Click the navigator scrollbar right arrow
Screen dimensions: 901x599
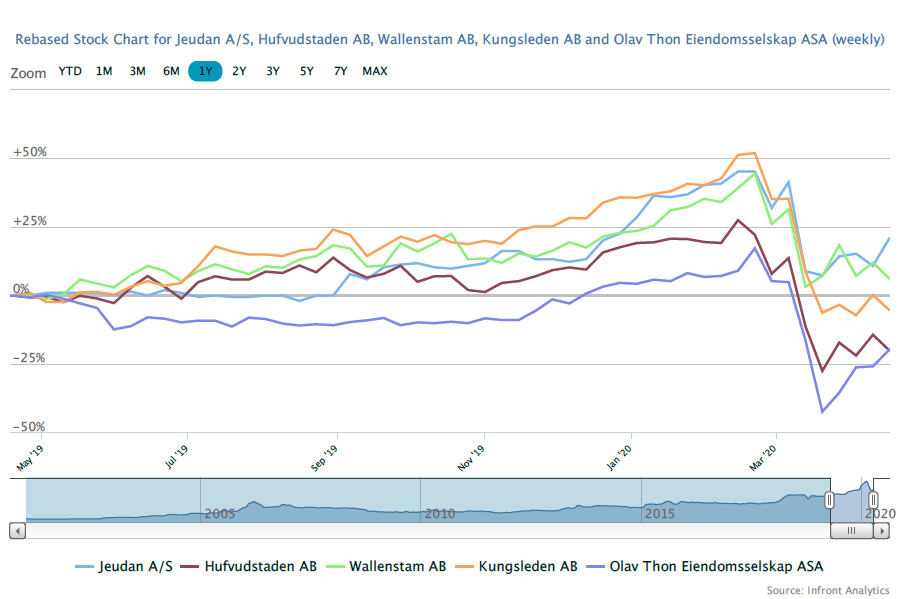[x=881, y=531]
